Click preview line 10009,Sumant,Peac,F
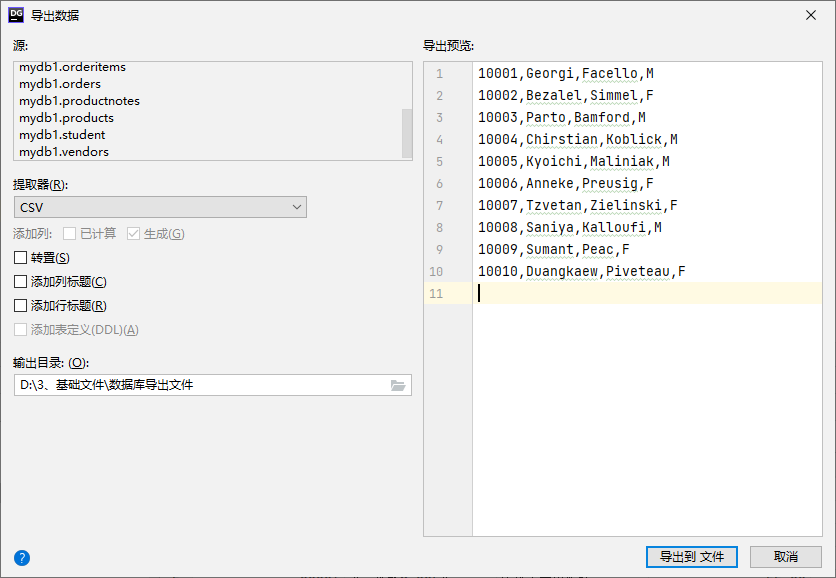Image resolution: width=836 pixels, height=578 pixels. pos(553,249)
